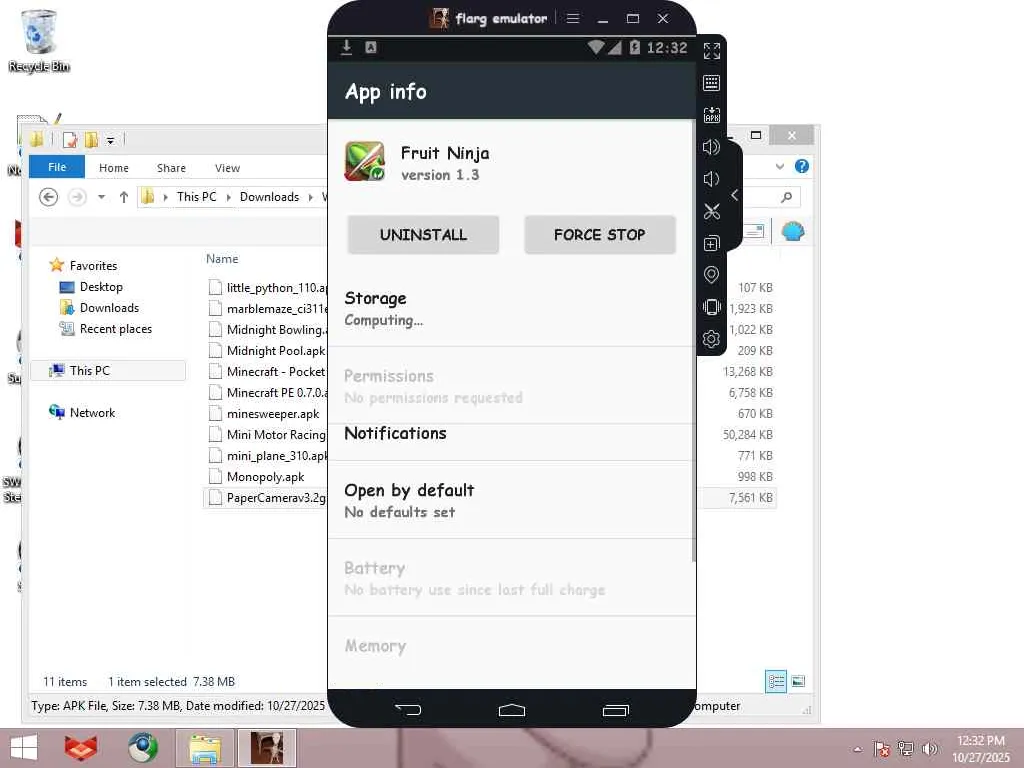
Task: Open flarg emulator taskbar icon
Action: pyautogui.click(x=267, y=748)
